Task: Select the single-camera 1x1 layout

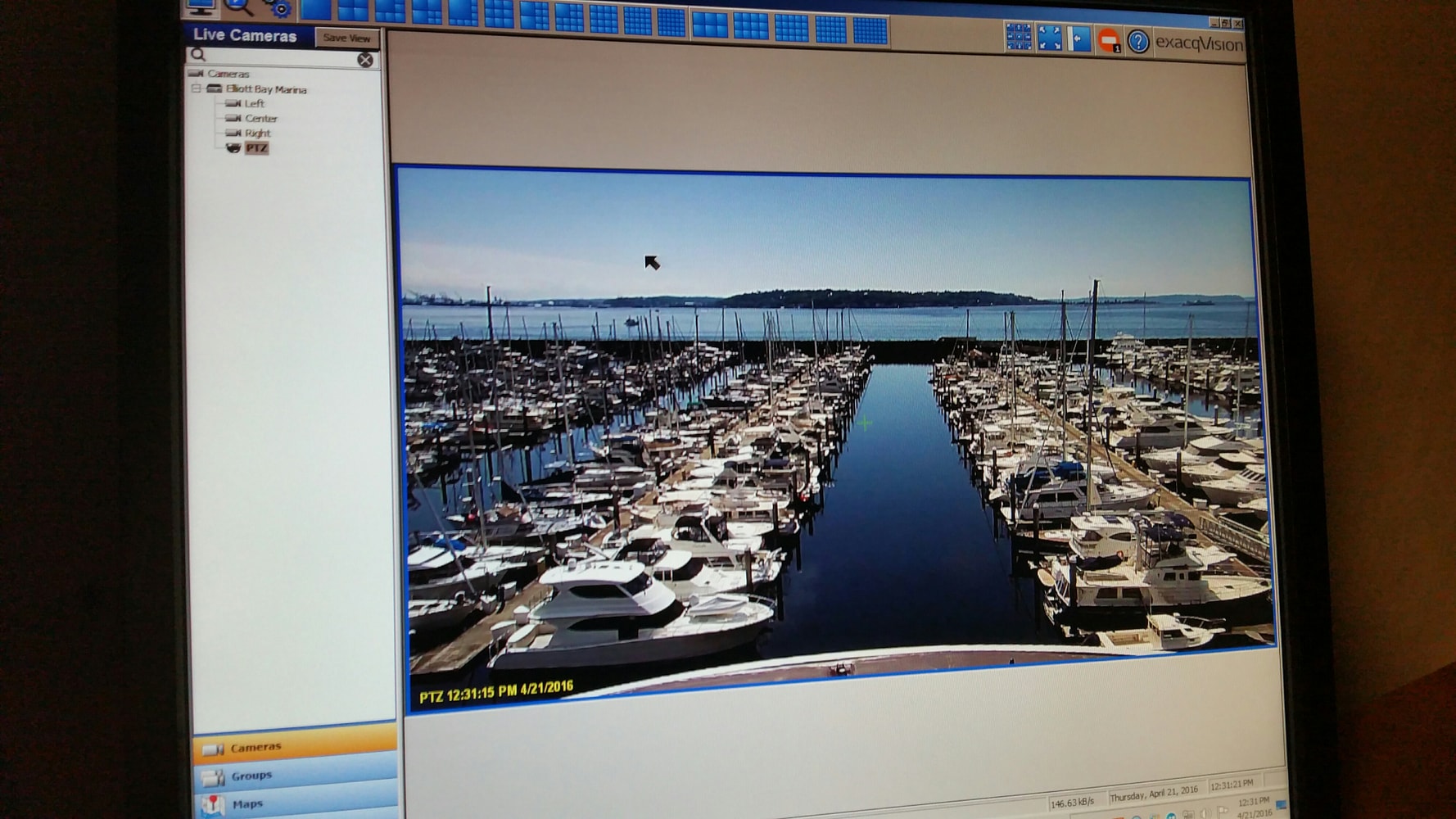Action: pos(315,10)
